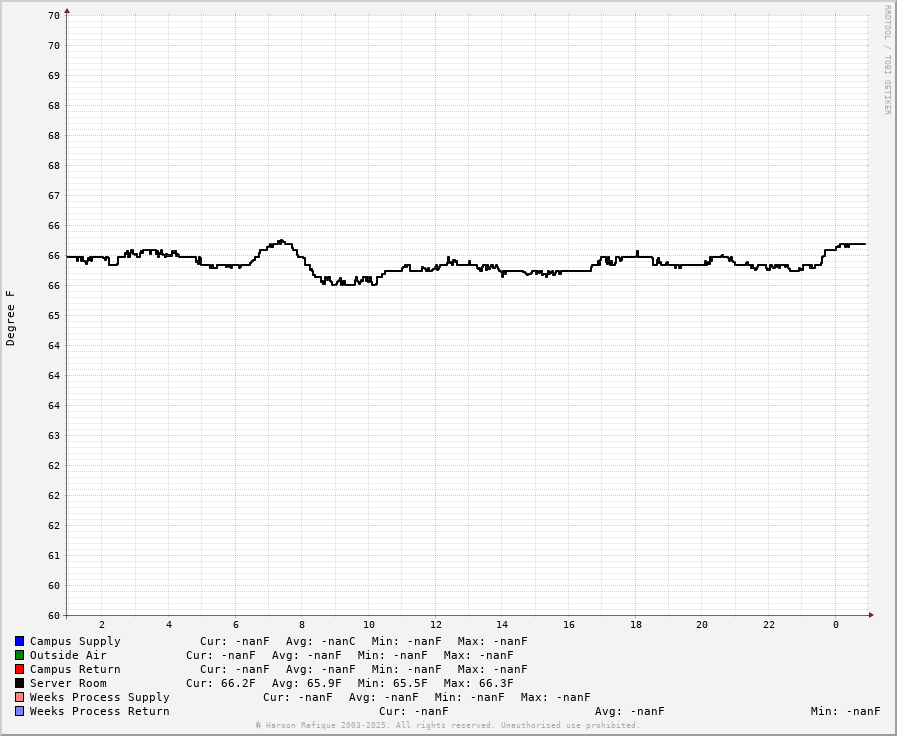Select the red Campus Return legend swatch
The height and width of the screenshot is (736, 897).
(19, 669)
